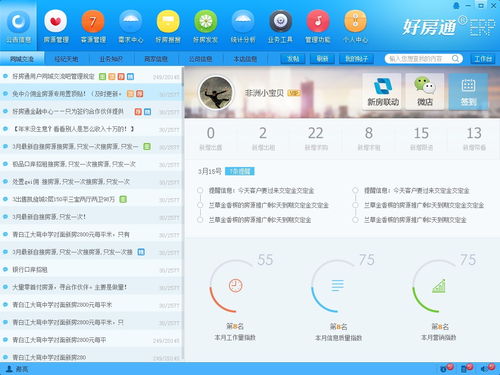500x375 pixels.
Task: Switch to the 经纪天地 tab
Action: tap(66, 59)
